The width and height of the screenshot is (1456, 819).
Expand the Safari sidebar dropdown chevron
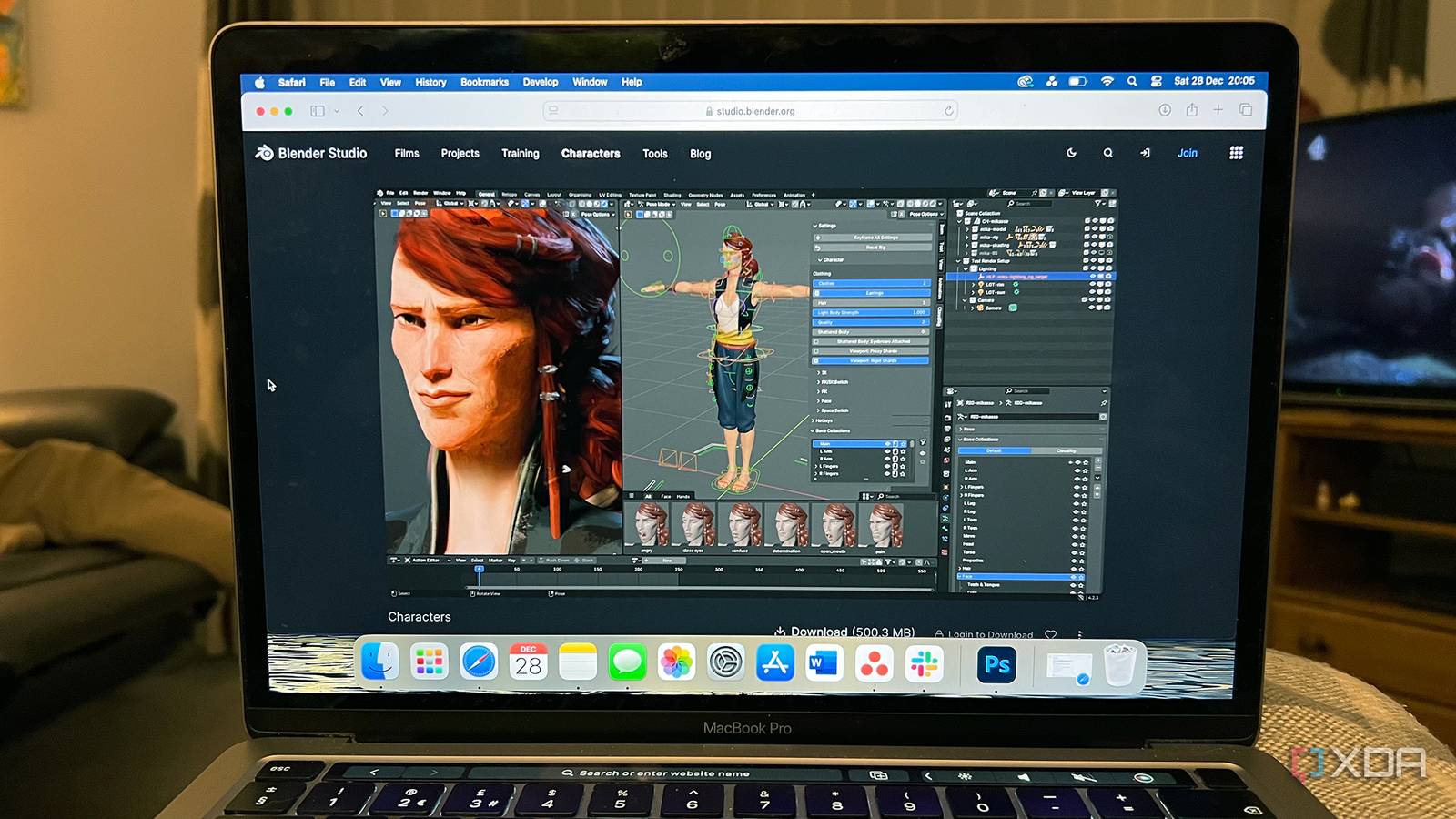coord(337,111)
